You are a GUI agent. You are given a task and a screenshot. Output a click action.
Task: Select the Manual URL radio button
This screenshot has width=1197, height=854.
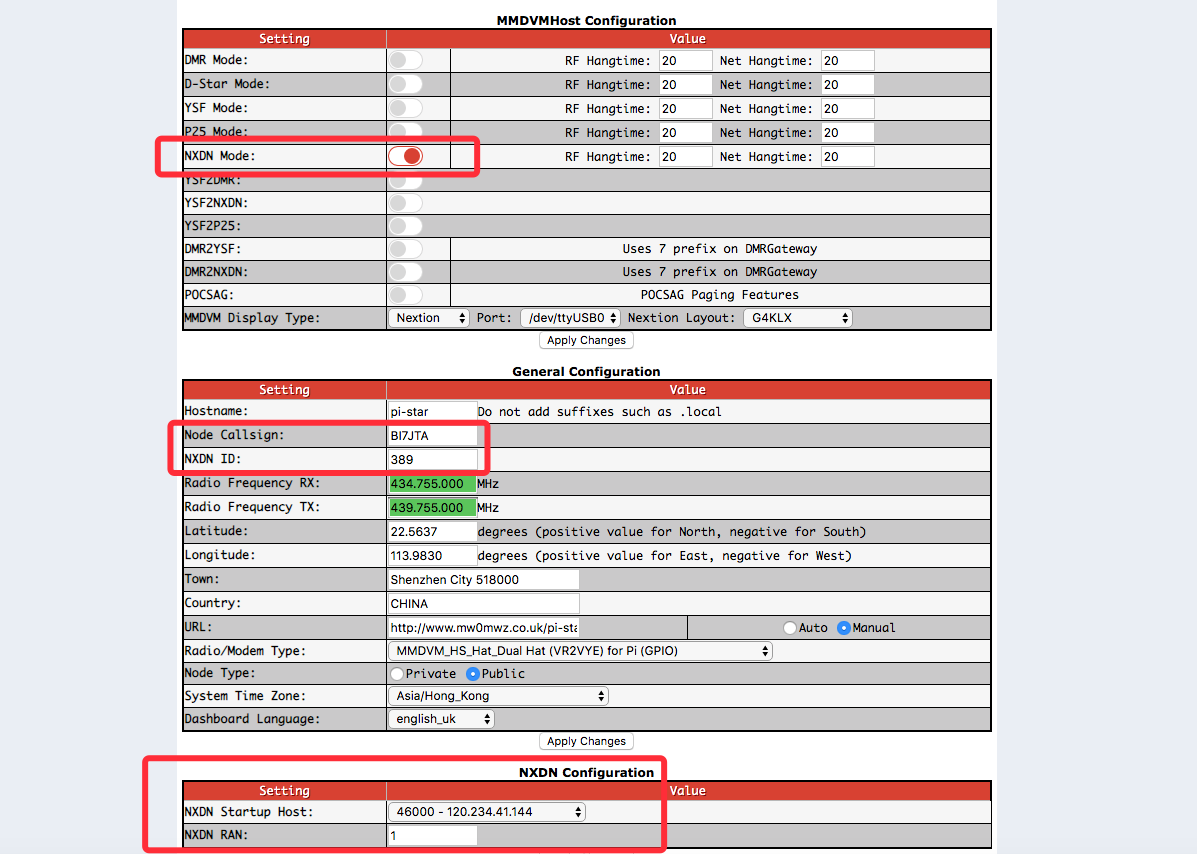tap(844, 628)
